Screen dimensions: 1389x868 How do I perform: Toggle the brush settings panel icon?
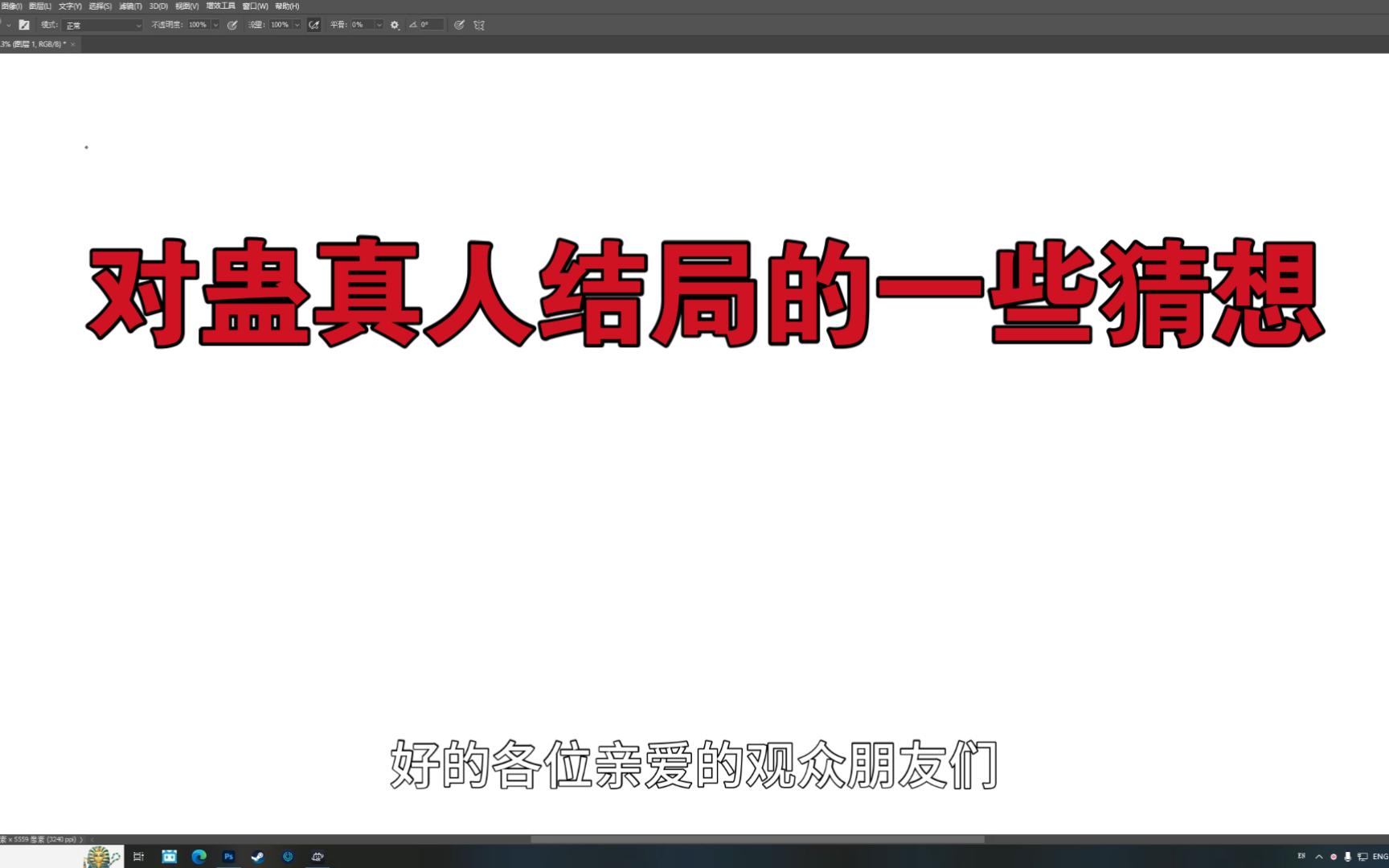[x=24, y=25]
